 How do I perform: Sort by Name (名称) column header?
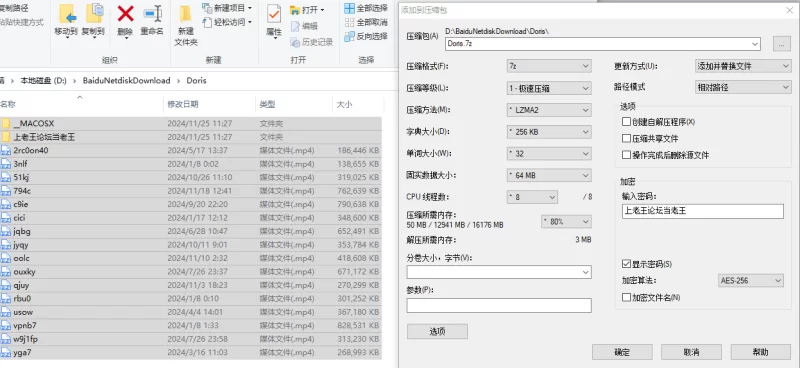tap(8, 104)
